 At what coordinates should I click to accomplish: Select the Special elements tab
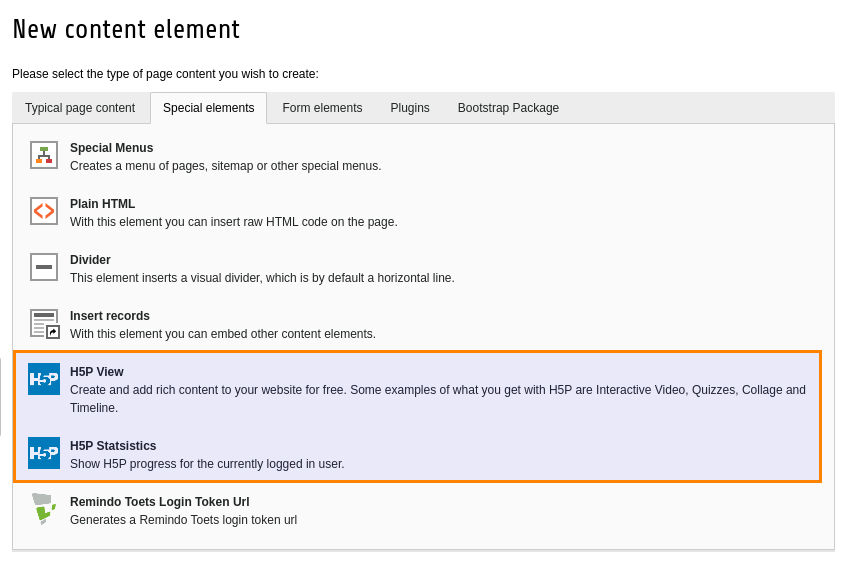tap(208, 108)
